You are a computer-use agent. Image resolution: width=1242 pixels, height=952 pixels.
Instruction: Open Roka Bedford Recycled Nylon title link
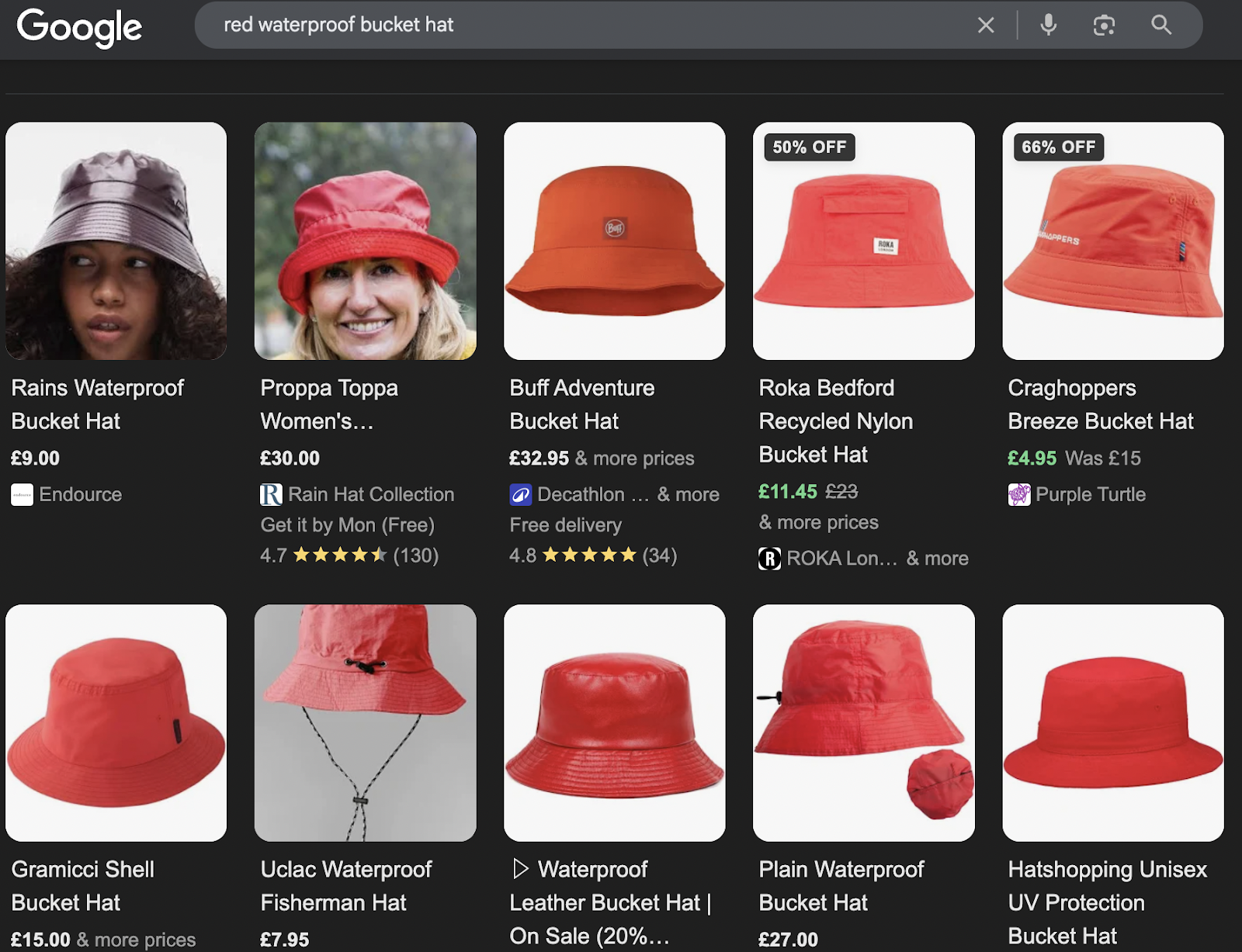click(836, 421)
